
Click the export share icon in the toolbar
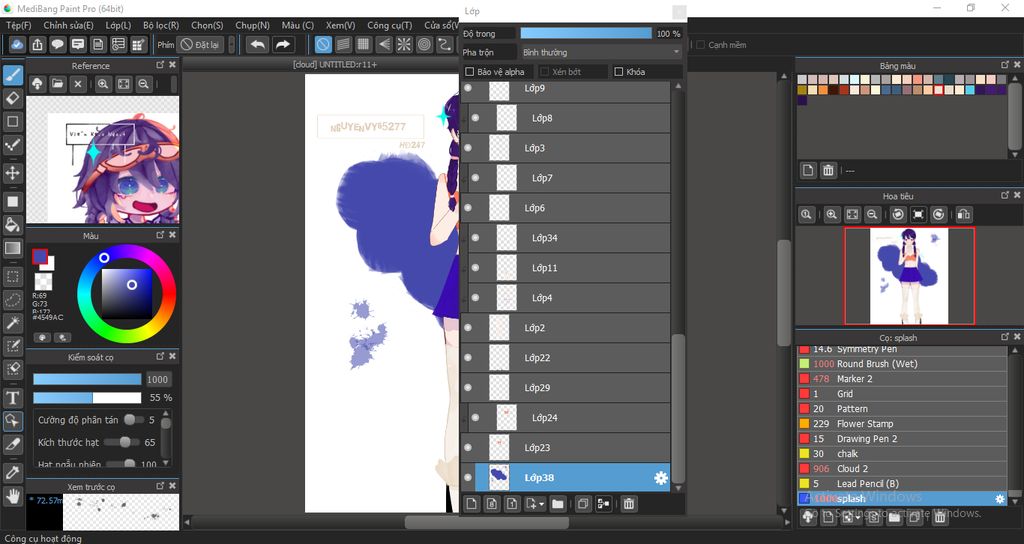coord(37,44)
